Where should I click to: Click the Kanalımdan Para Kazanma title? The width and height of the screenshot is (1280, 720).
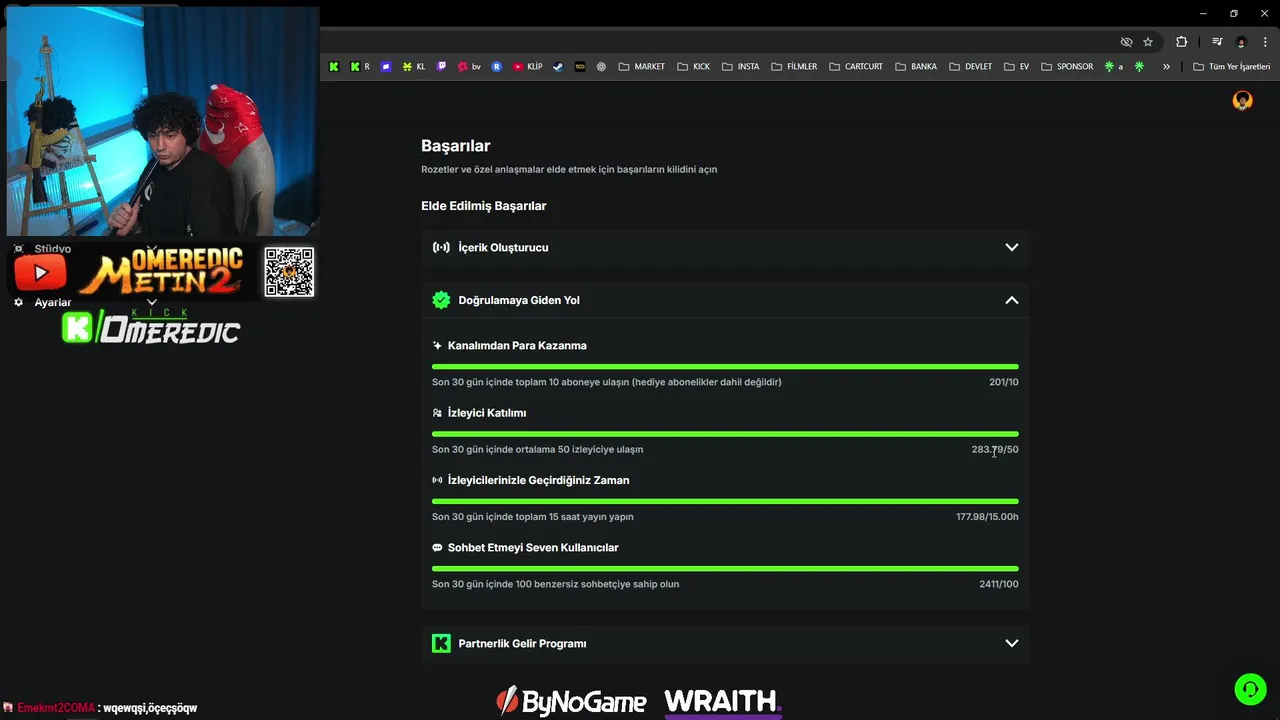coord(517,346)
